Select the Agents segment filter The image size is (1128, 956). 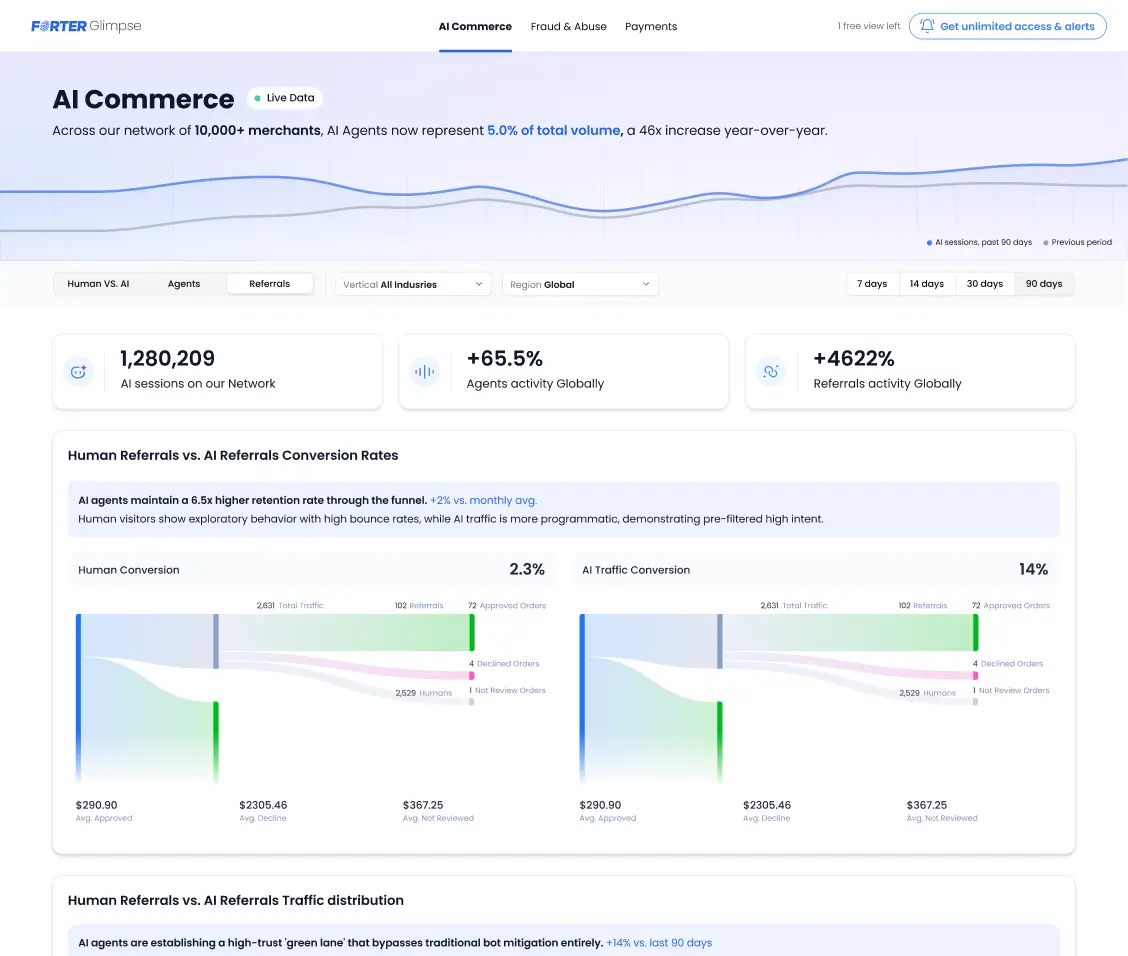(183, 283)
